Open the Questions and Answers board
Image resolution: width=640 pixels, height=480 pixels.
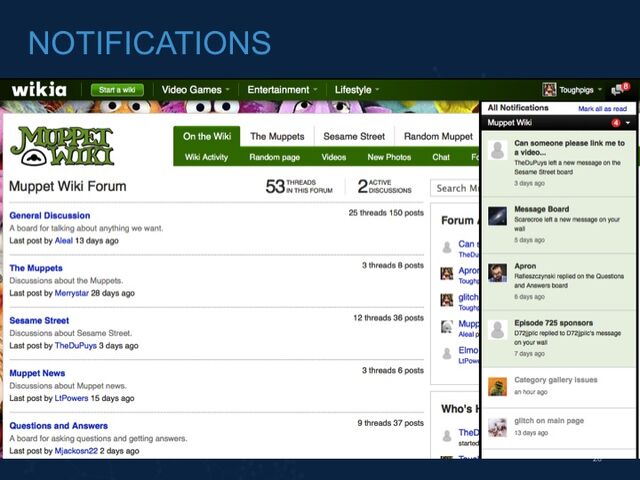58,426
